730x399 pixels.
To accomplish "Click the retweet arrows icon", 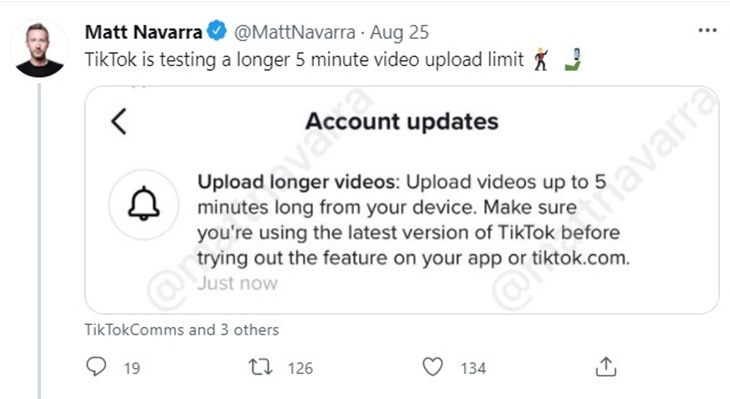I will [x=260, y=367].
